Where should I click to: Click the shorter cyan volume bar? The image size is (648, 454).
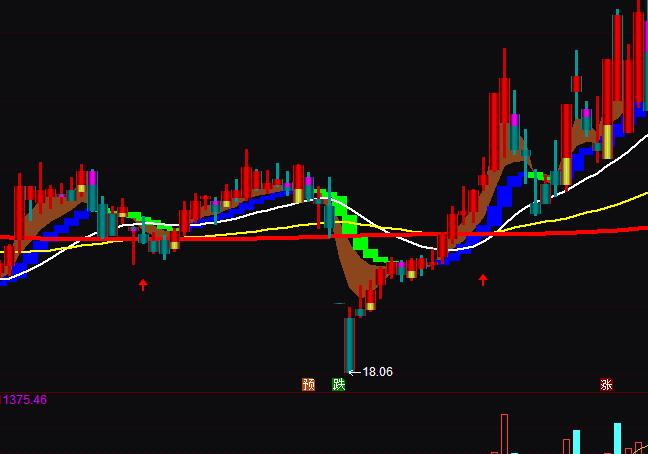tap(576, 442)
